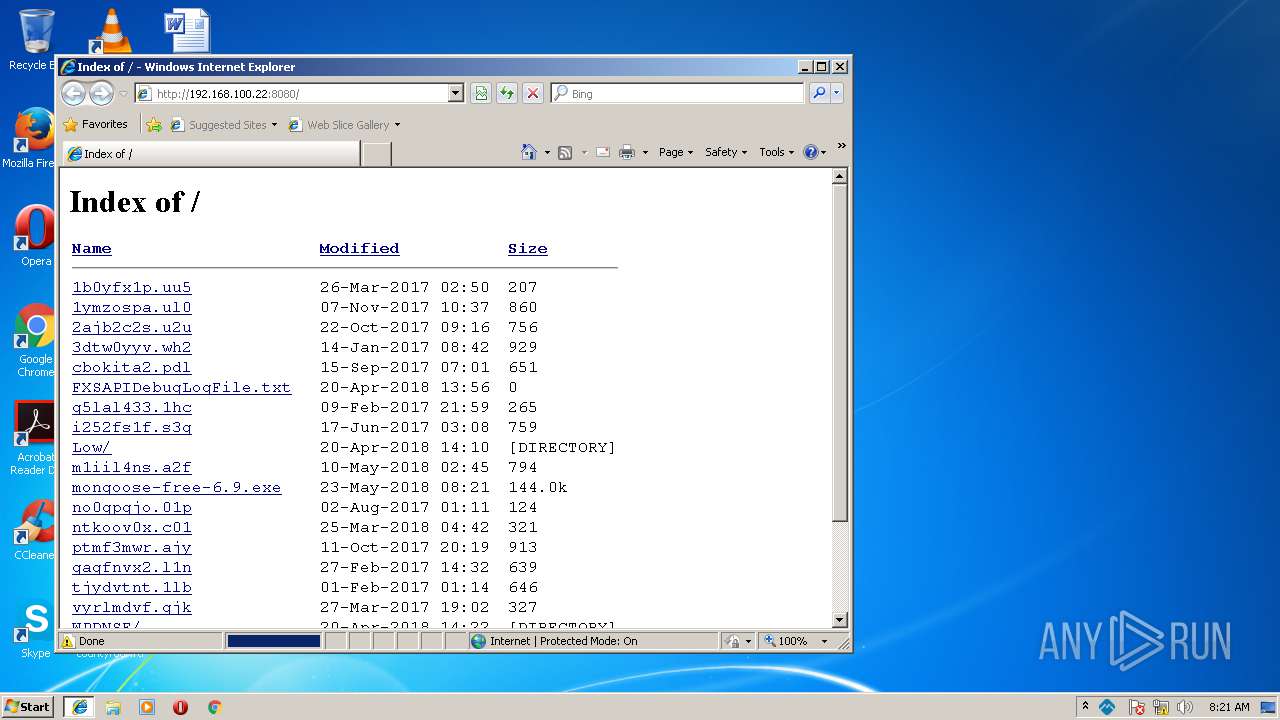The height and width of the screenshot is (720, 1280).
Task: Show hidden system tray icons arrow
Action: [1085, 707]
